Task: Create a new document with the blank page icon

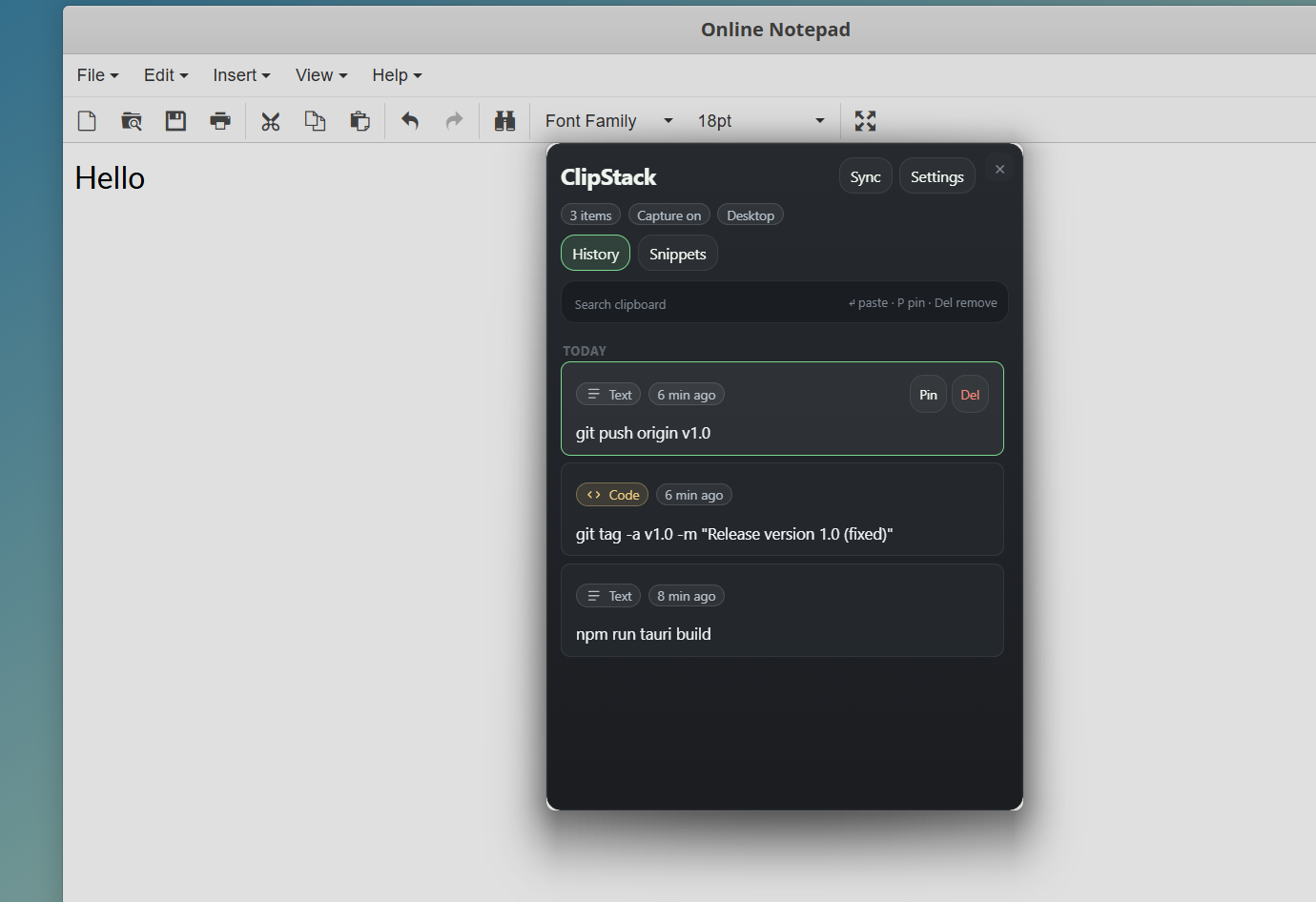Action: [87, 121]
